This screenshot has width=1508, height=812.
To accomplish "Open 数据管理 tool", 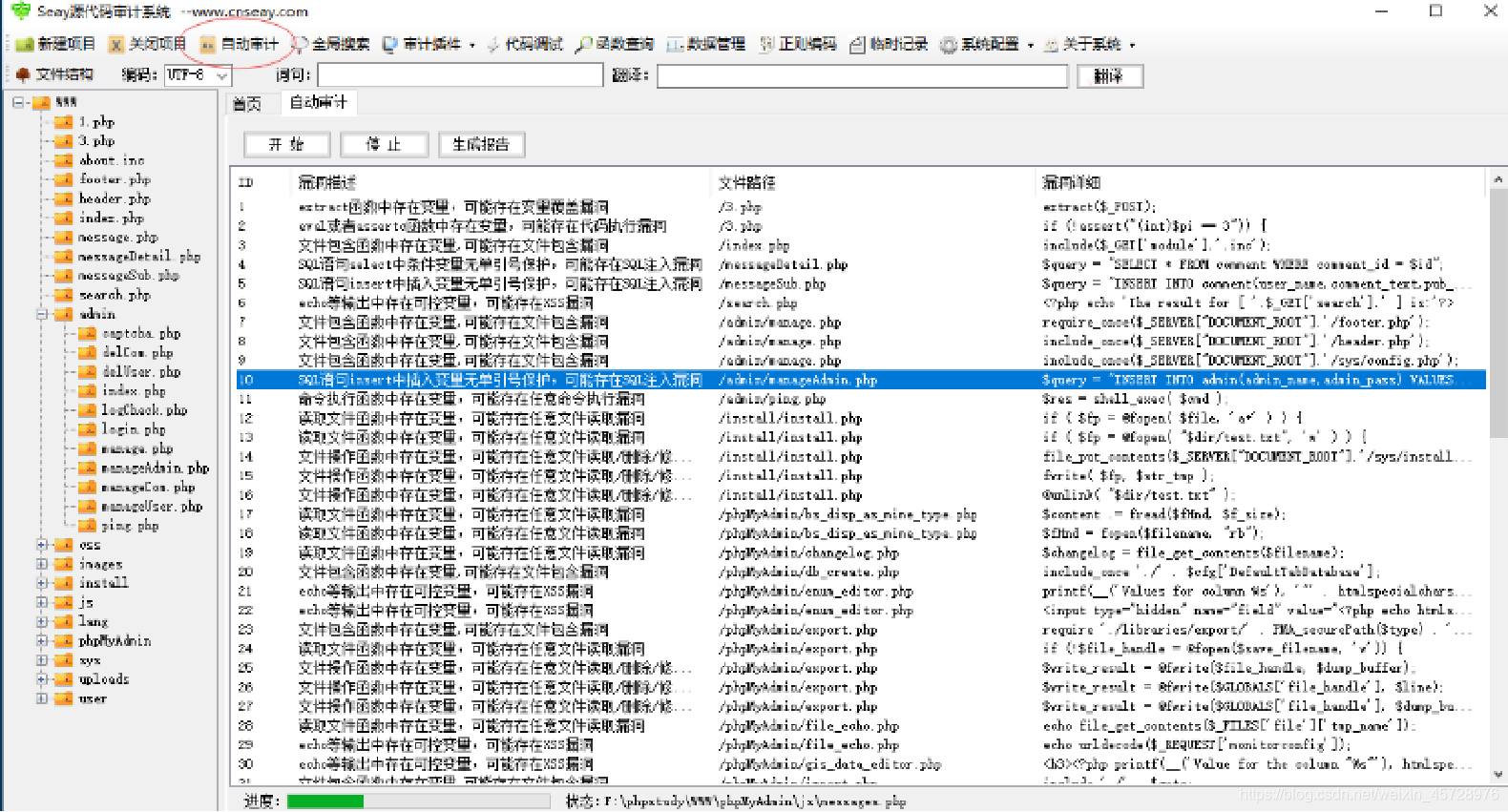I will click(706, 44).
